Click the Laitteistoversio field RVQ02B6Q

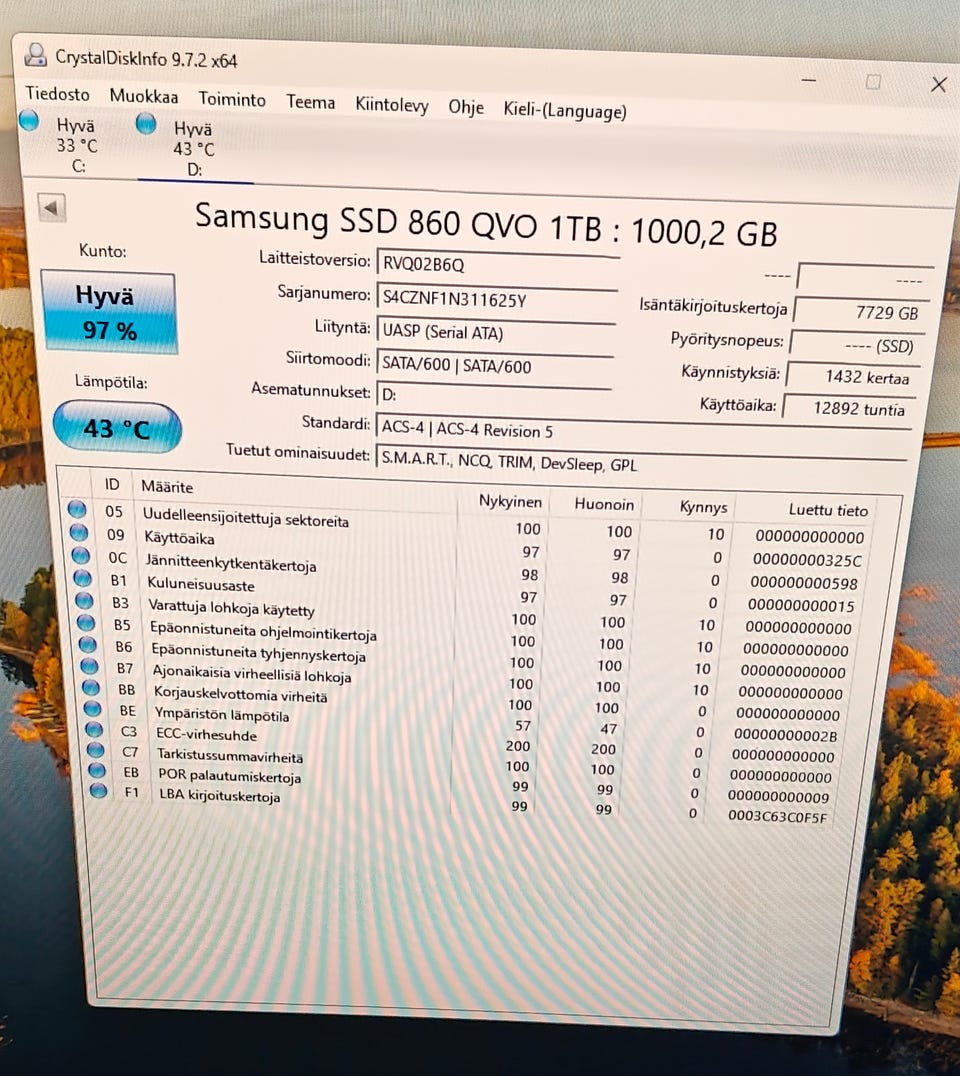[497, 266]
